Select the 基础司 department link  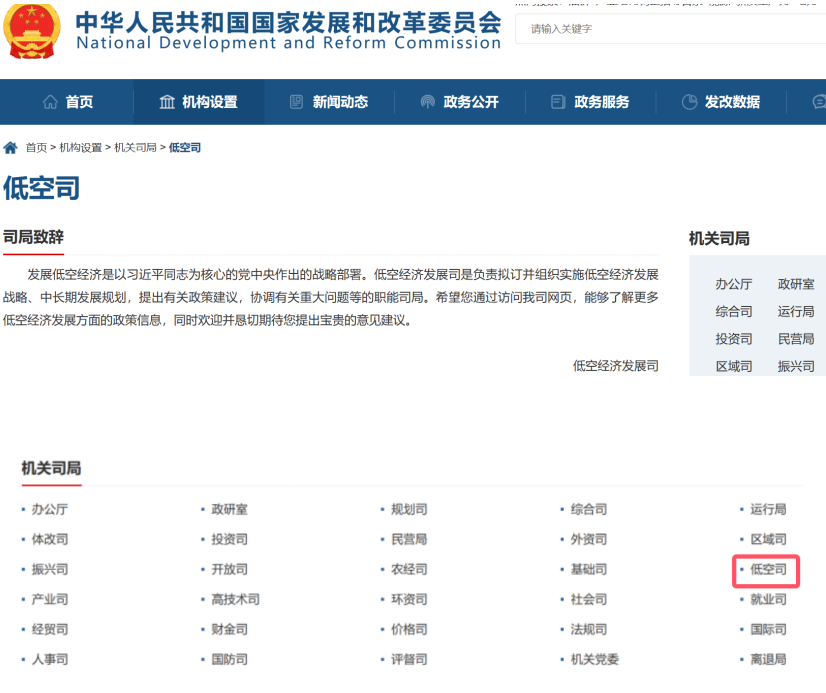588,569
